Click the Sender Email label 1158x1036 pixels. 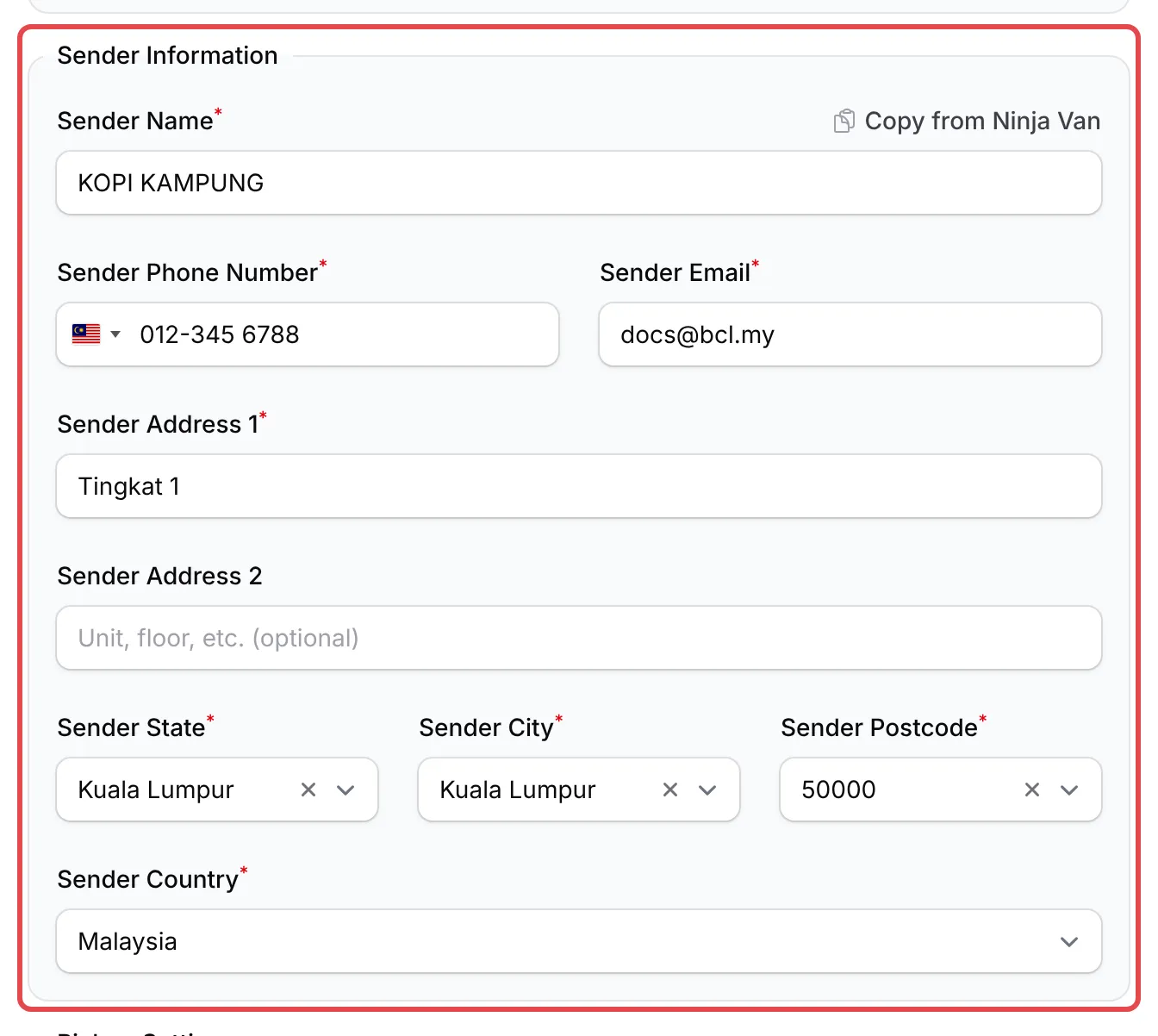coord(675,272)
